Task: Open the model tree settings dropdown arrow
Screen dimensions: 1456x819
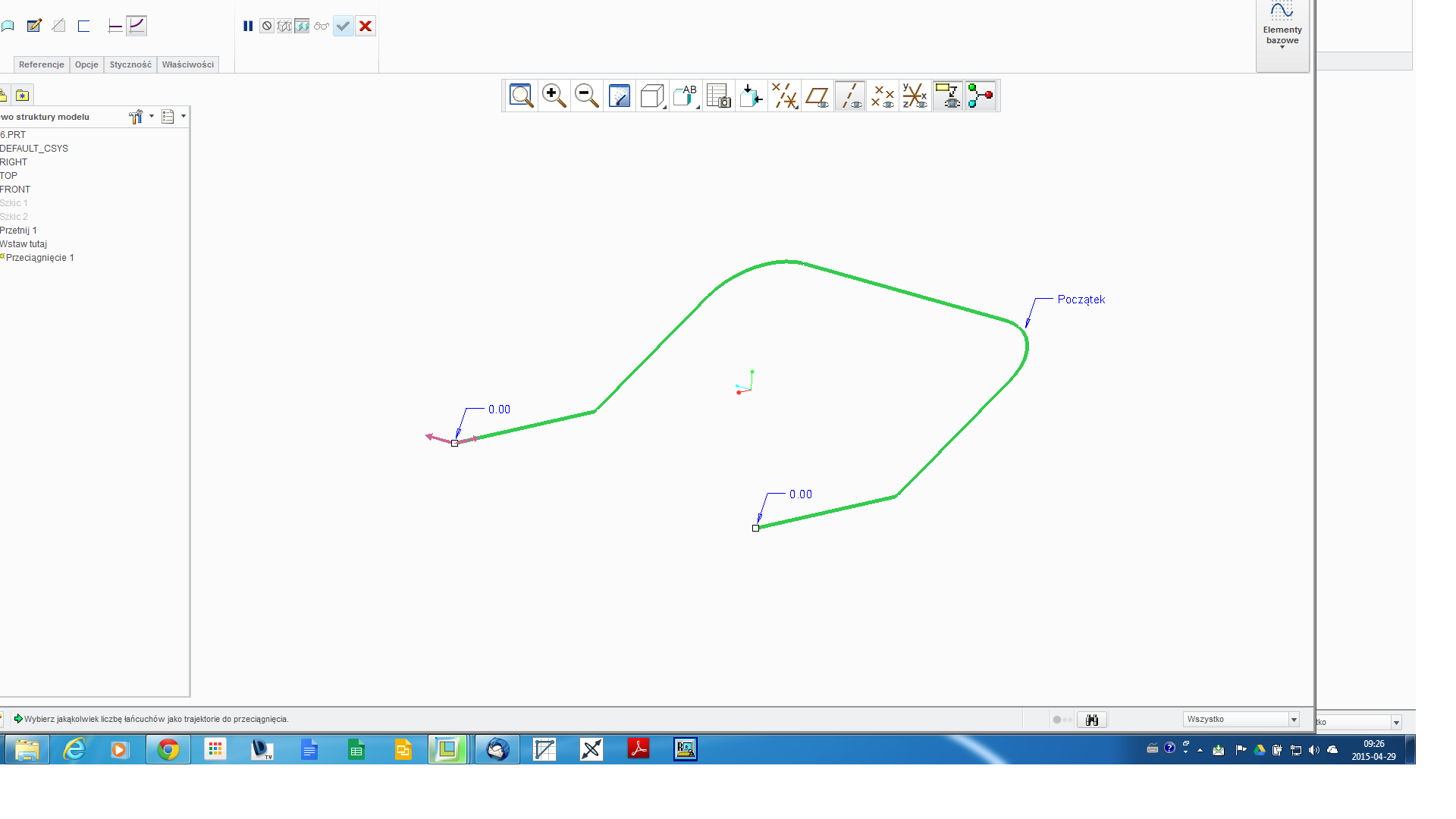Action: tap(152, 117)
